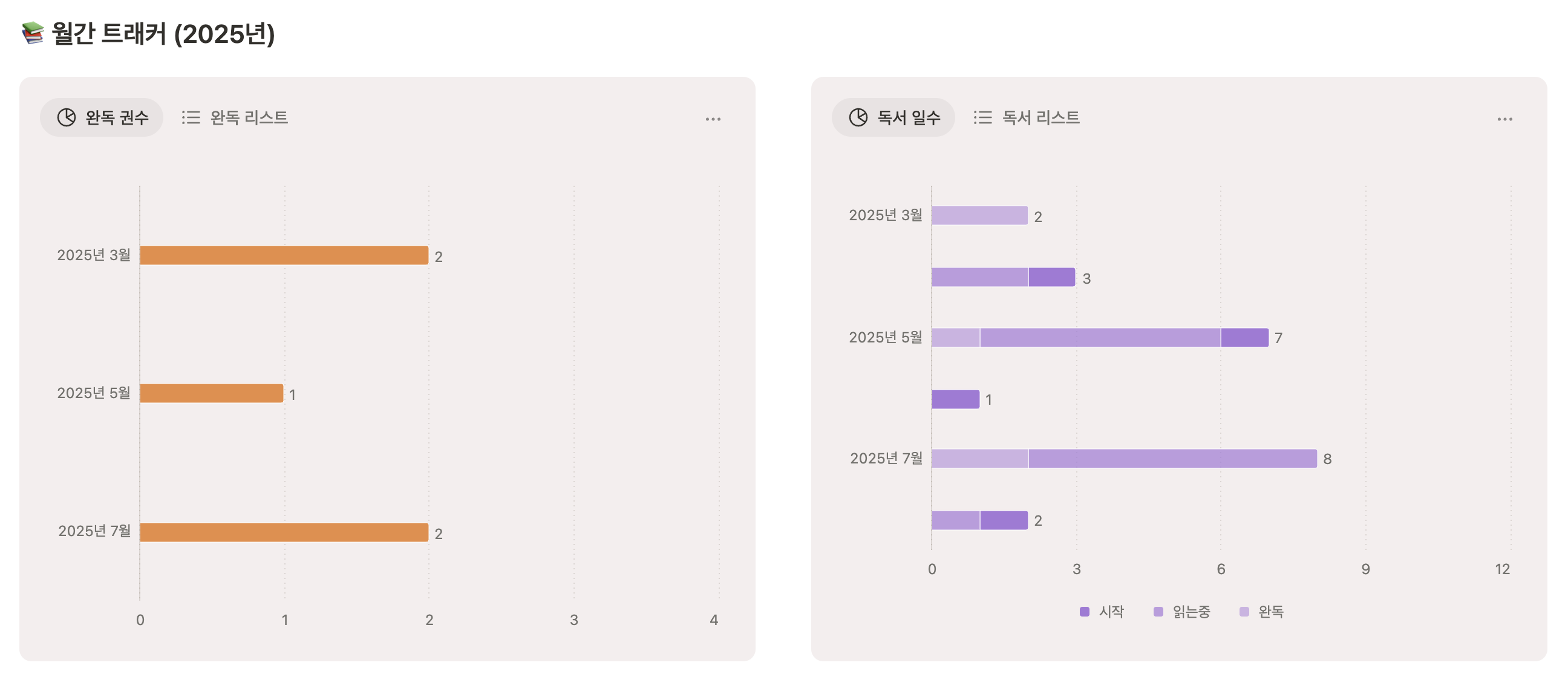Click the 시작 legend color swatch
The width and height of the screenshot is (1568, 674).
click(1084, 611)
